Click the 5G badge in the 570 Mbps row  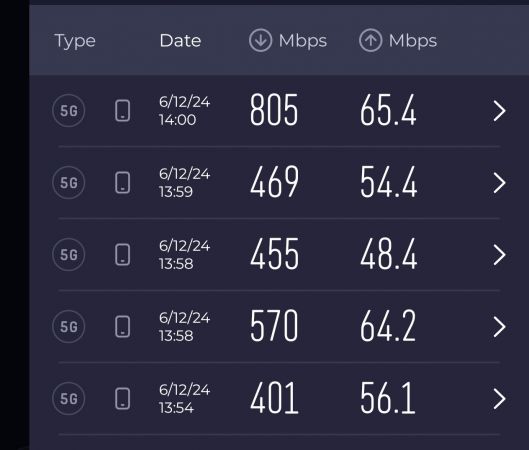coord(68,327)
